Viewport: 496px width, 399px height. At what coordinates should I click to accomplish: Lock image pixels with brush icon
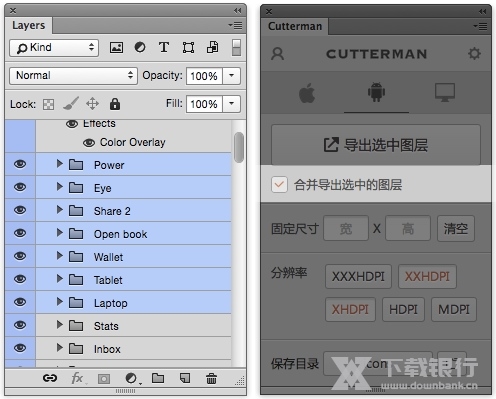(x=71, y=104)
